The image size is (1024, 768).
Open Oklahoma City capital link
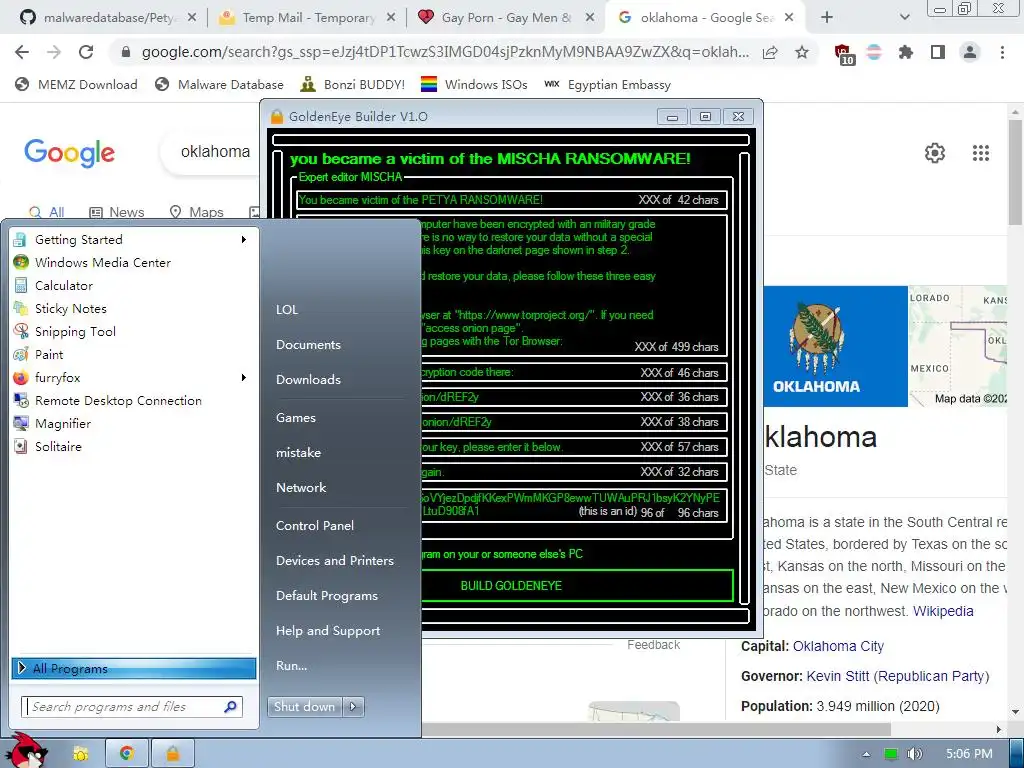click(839, 646)
